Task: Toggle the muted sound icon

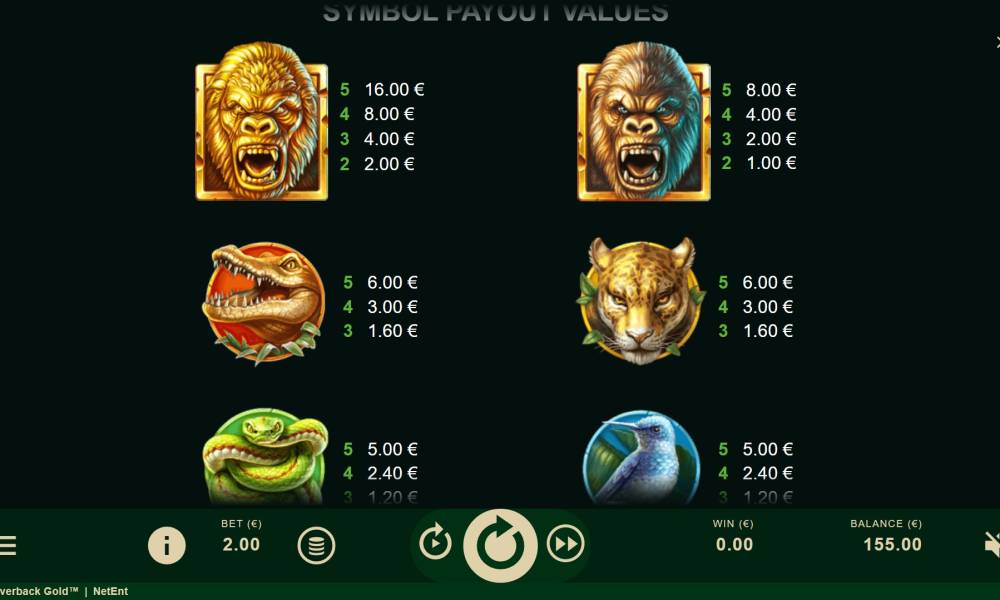Action: (992, 545)
